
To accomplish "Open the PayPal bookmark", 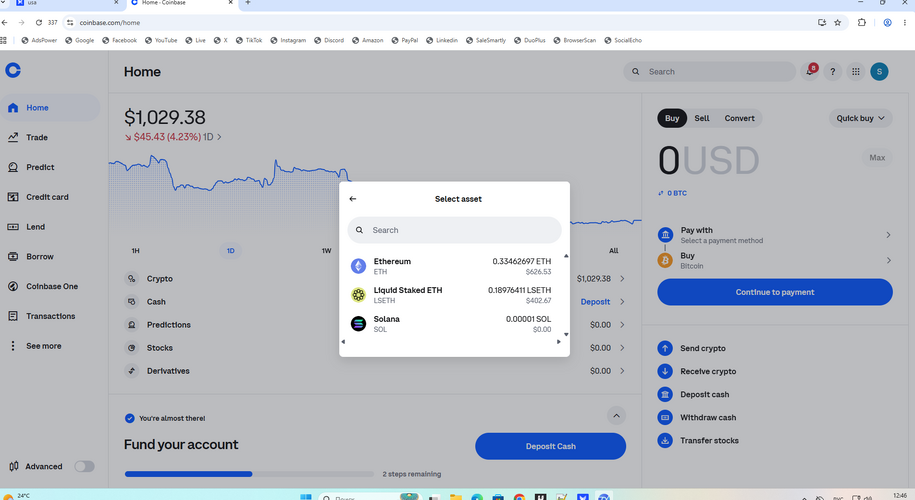I will 404,41.
